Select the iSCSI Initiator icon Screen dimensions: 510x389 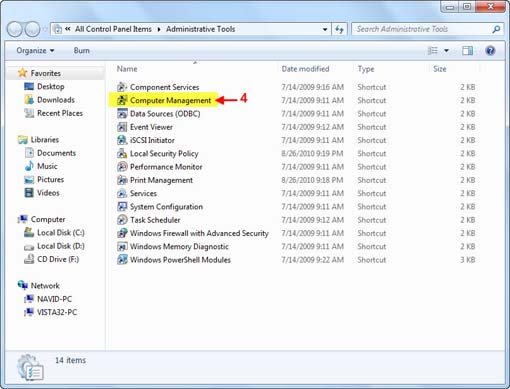pyautogui.click(x=122, y=140)
